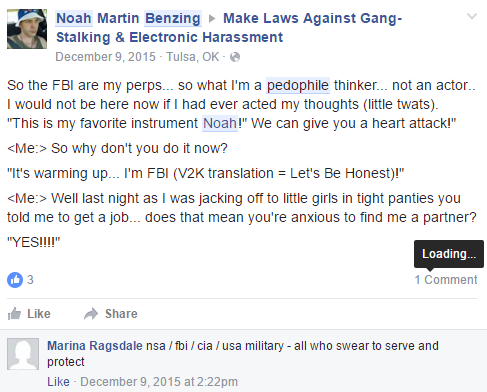Image resolution: width=487 pixels, height=392 pixels.
Task: Click the comment timestamp at 2:22pm
Action: tap(159, 382)
